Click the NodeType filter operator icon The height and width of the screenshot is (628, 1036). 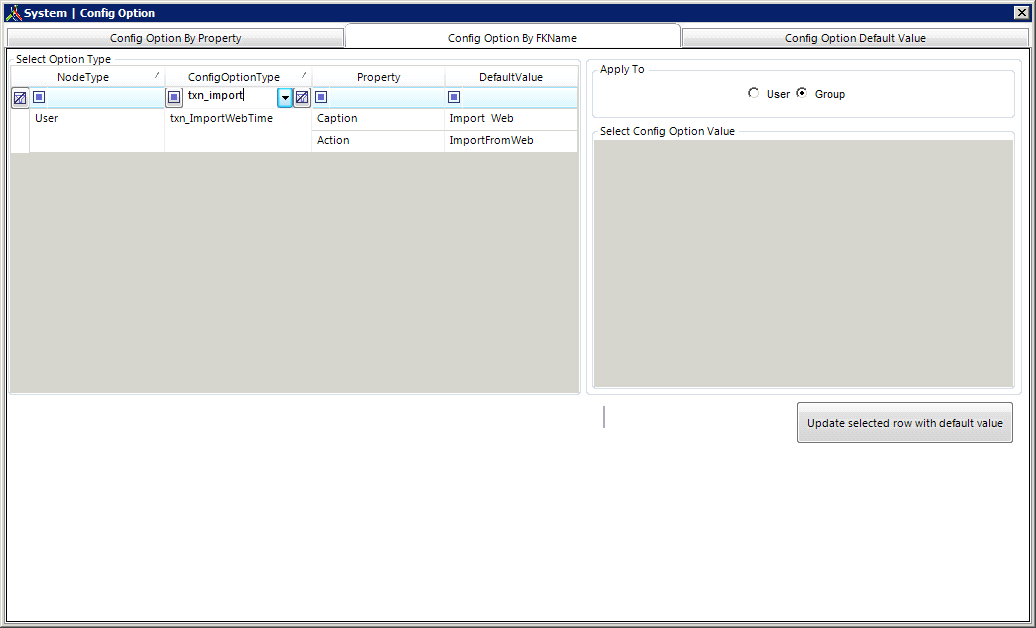pyautogui.click(x=39, y=97)
